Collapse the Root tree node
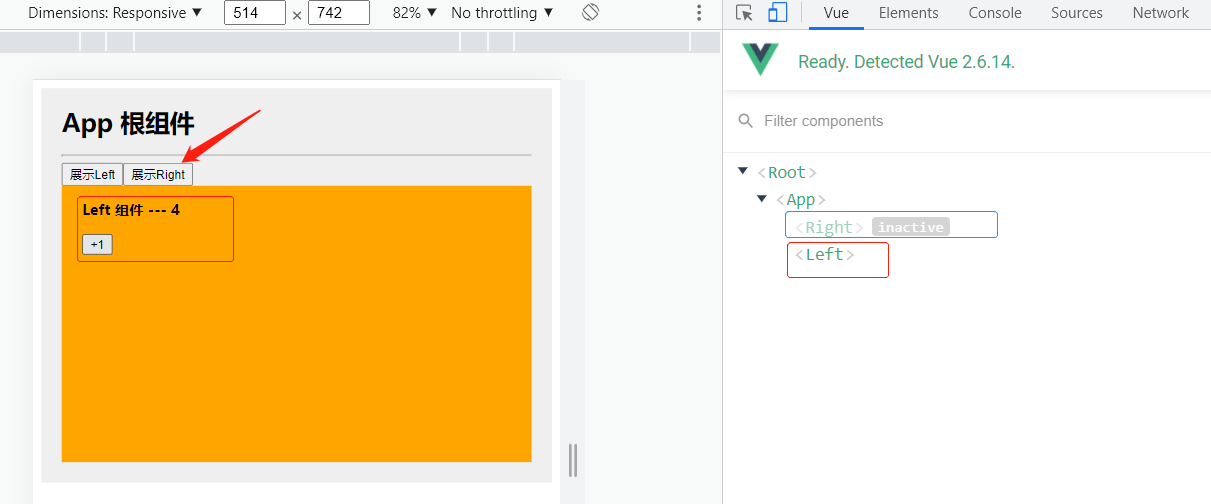Screen dimensions: 1211x504 coord(742,172)
